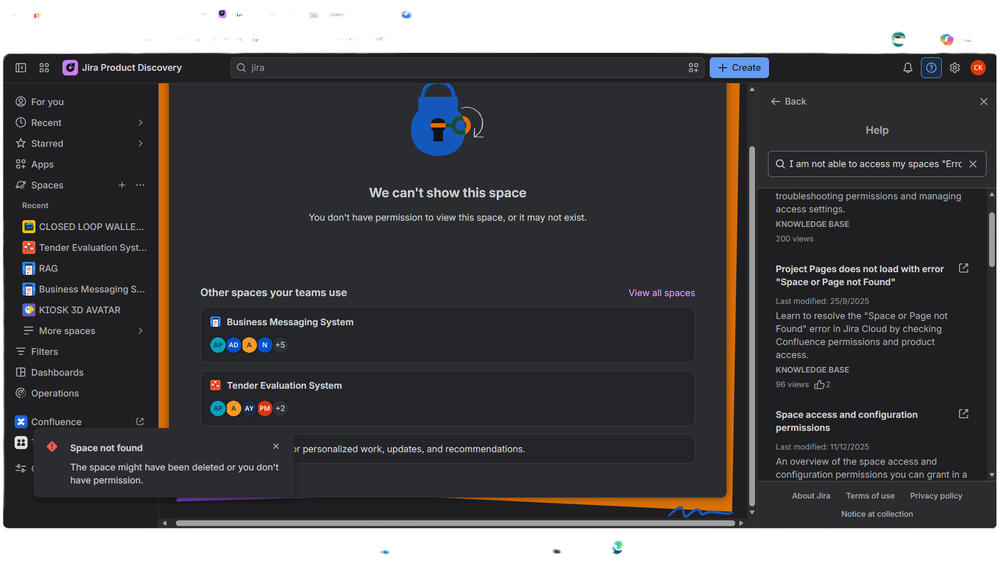Add a new space with the plus icon
This screenshot has width=999, height=562.
point(122,185)
